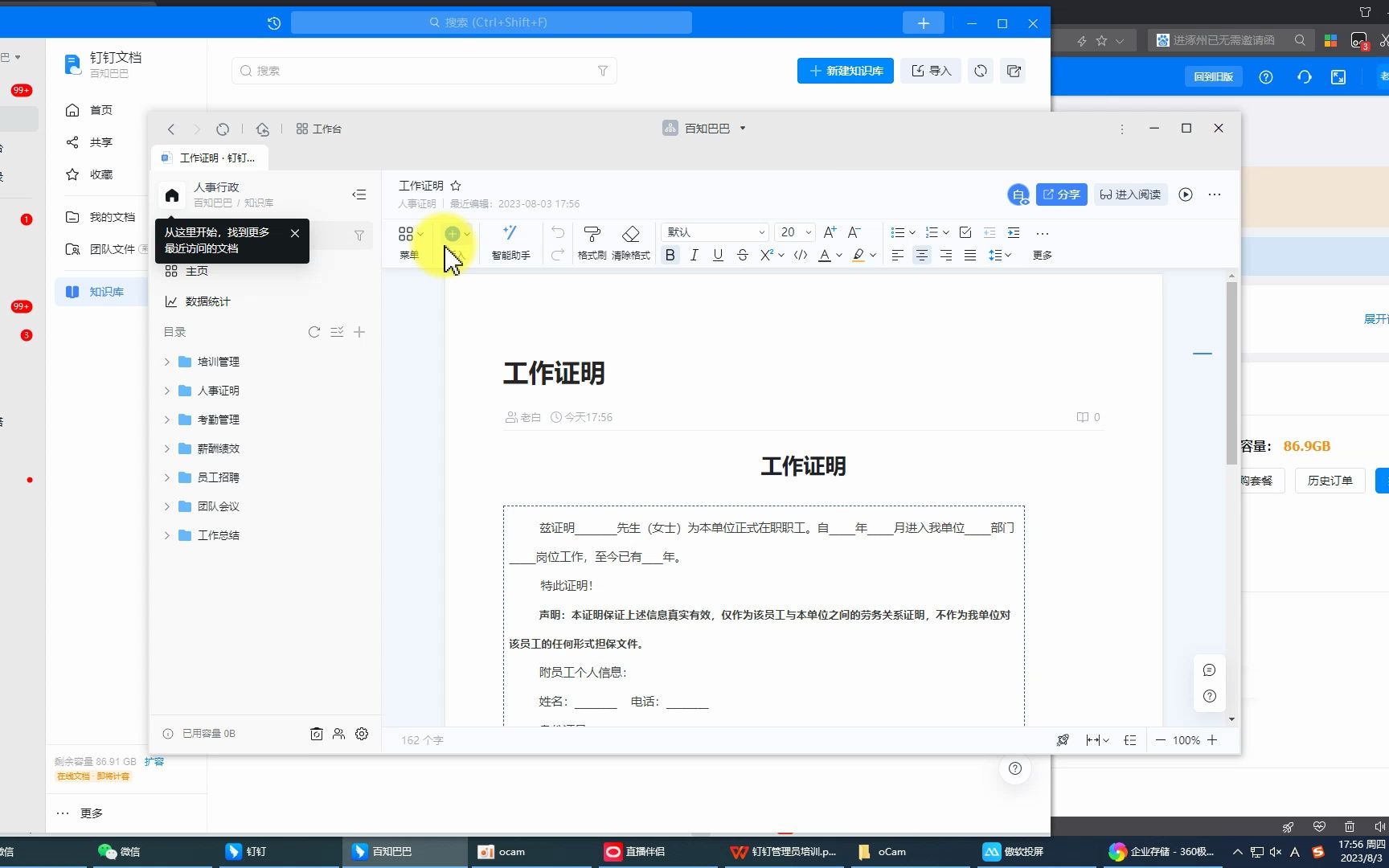The height and width of the screenshot is (868, 1389).
Task: Toggle bold formatting
Action: (x=670, y=255)
